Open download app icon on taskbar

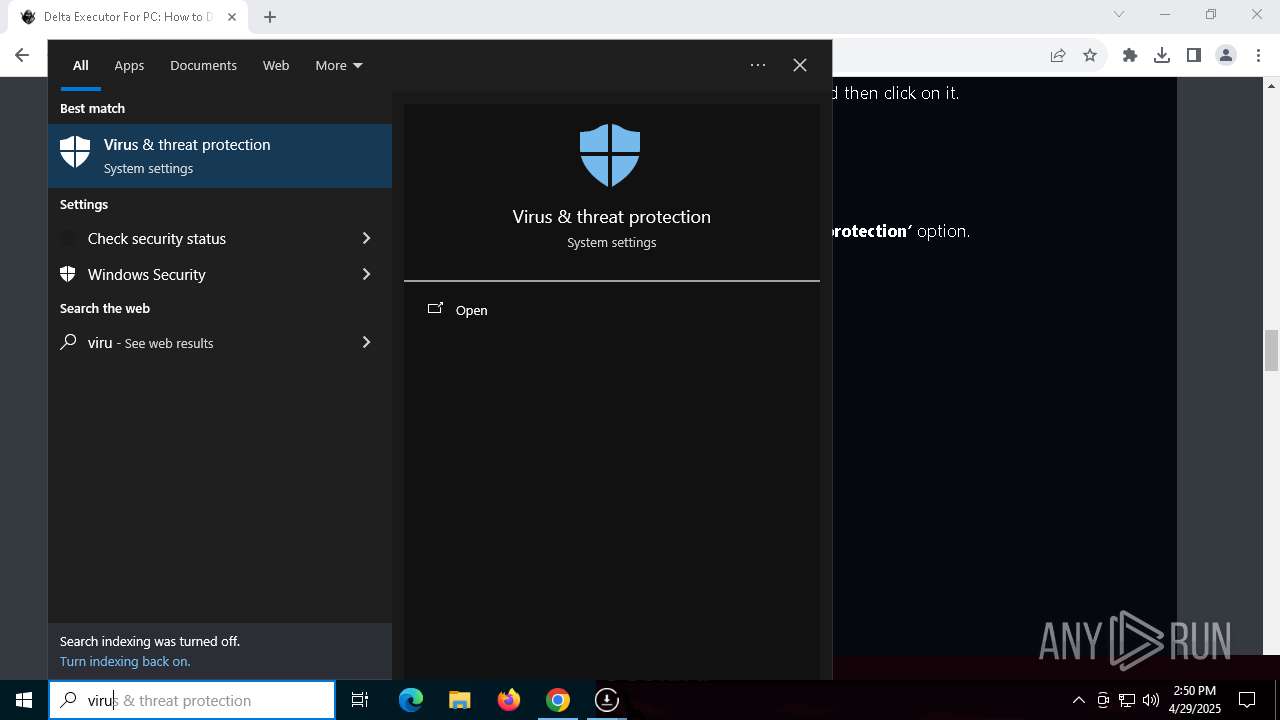[607, 700]
